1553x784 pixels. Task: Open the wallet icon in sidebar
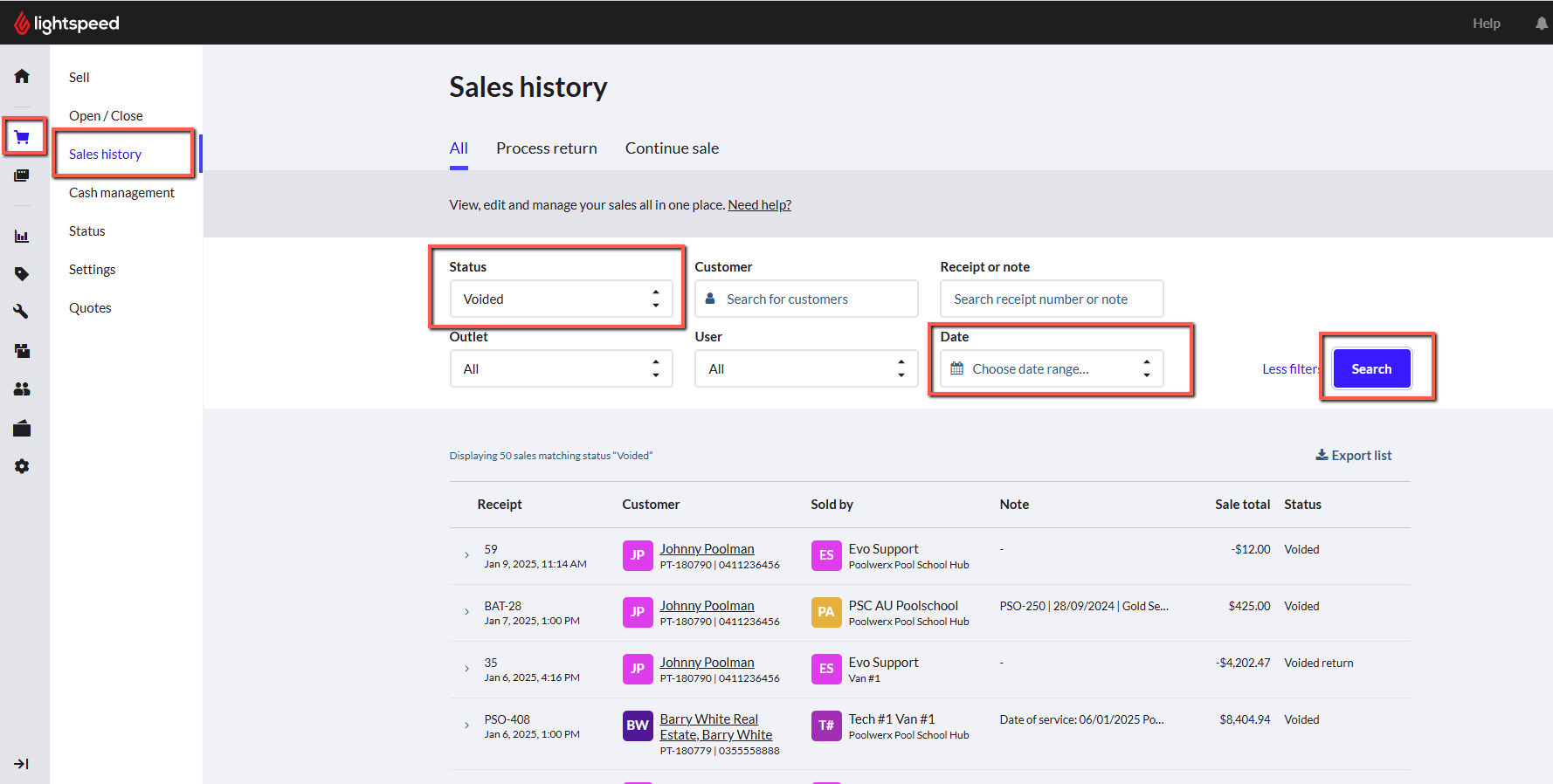[22, 428]
